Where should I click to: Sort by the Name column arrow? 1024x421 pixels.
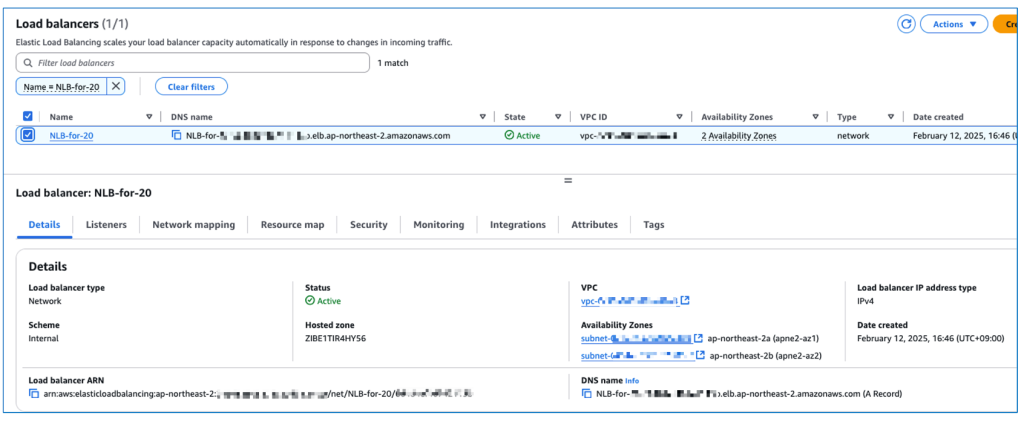pos(149,117)
